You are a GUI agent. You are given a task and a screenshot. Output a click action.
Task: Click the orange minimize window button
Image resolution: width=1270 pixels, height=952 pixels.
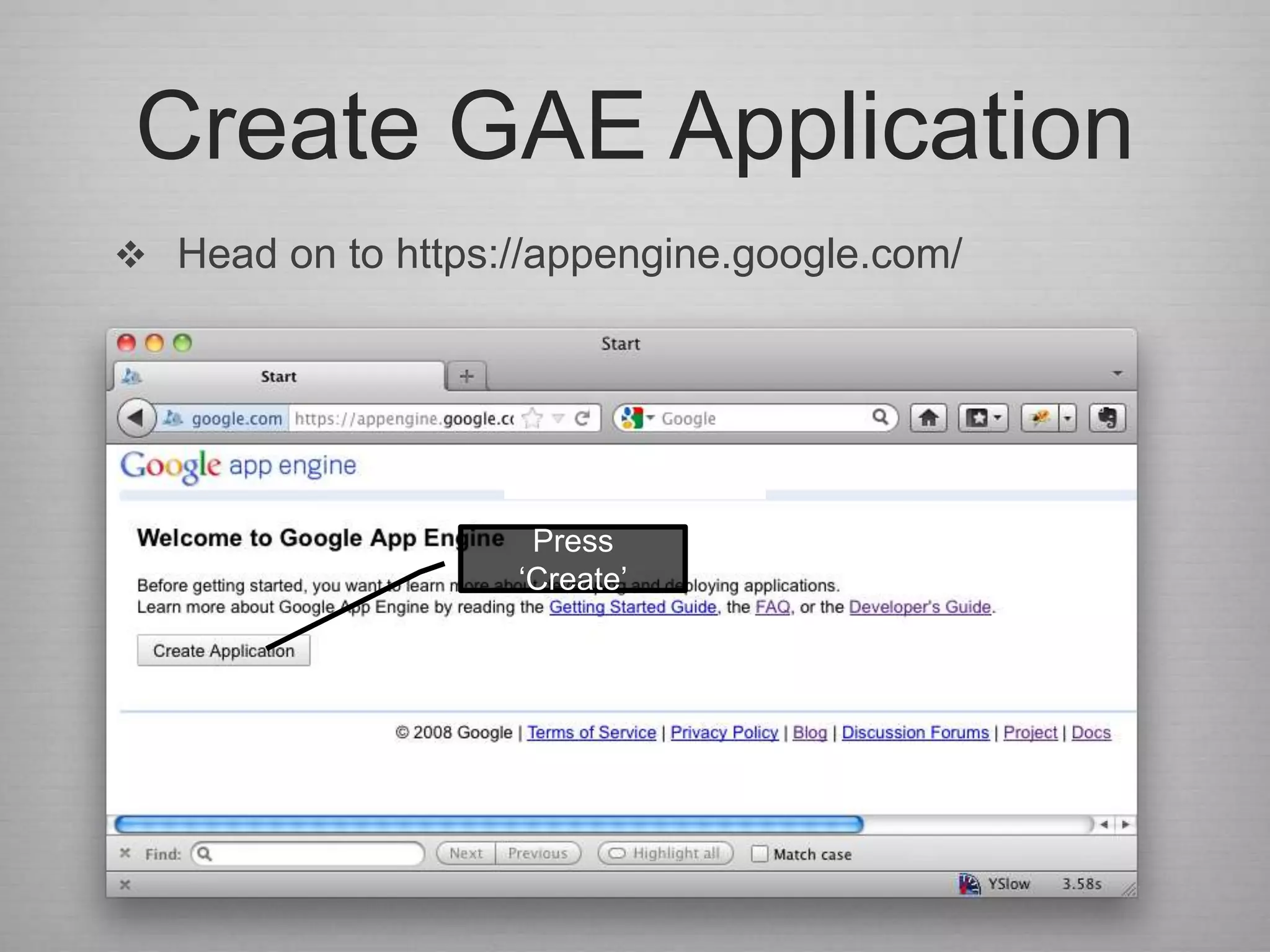pyautogui.click(x=154, y=343)
